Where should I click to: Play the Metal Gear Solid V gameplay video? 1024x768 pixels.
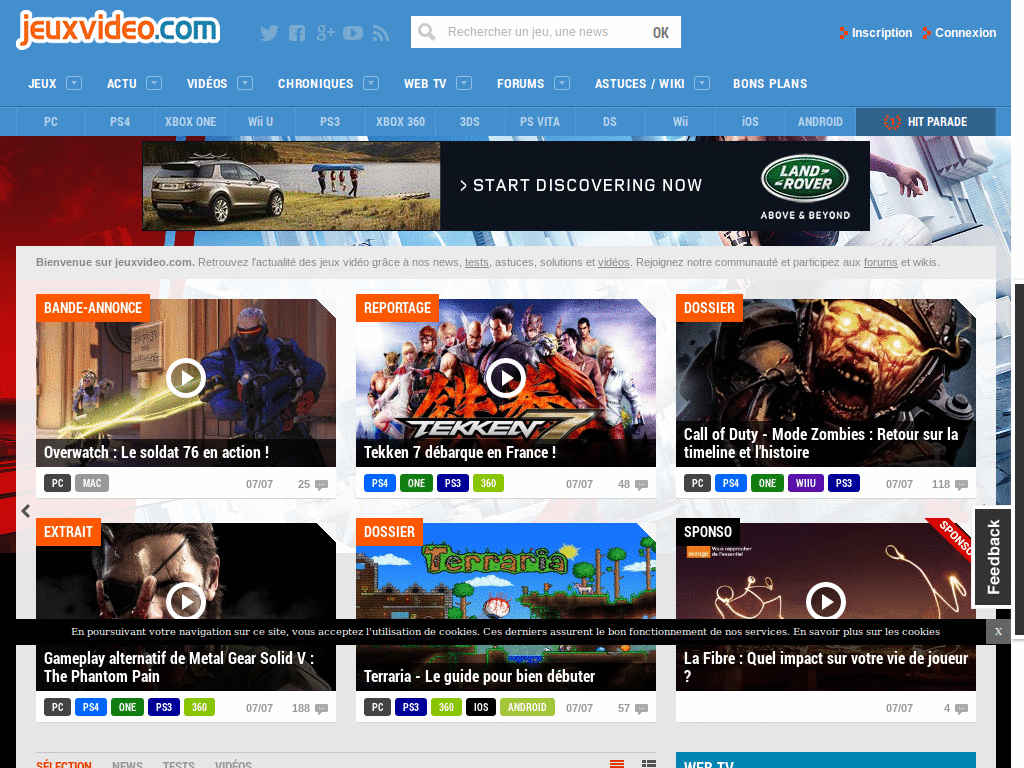(186, 601)
